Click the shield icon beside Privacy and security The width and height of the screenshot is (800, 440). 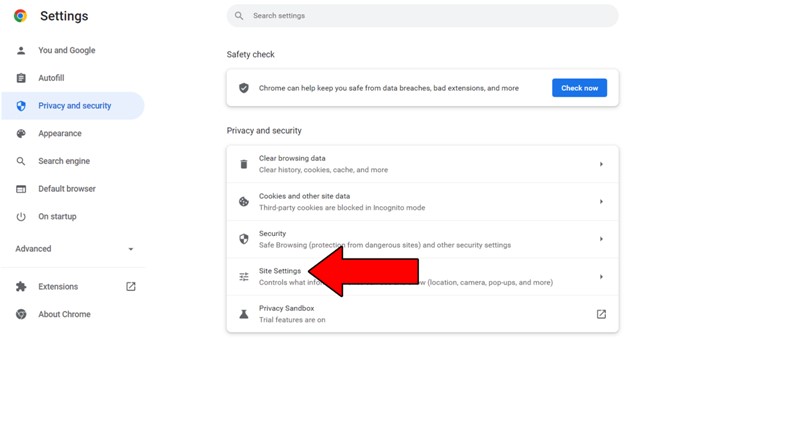(x=21, y=106)
